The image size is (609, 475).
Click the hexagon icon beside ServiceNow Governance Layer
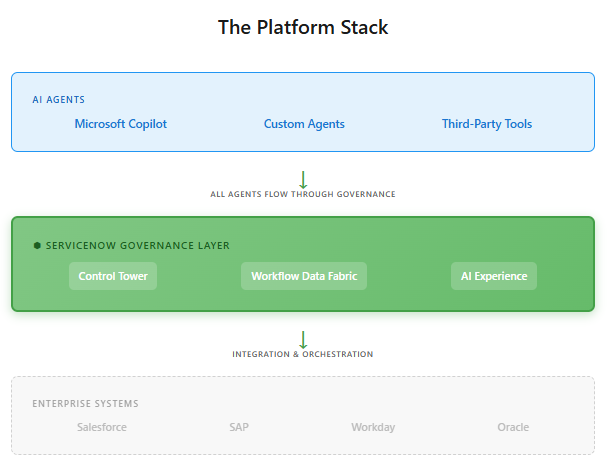(37, 245)
